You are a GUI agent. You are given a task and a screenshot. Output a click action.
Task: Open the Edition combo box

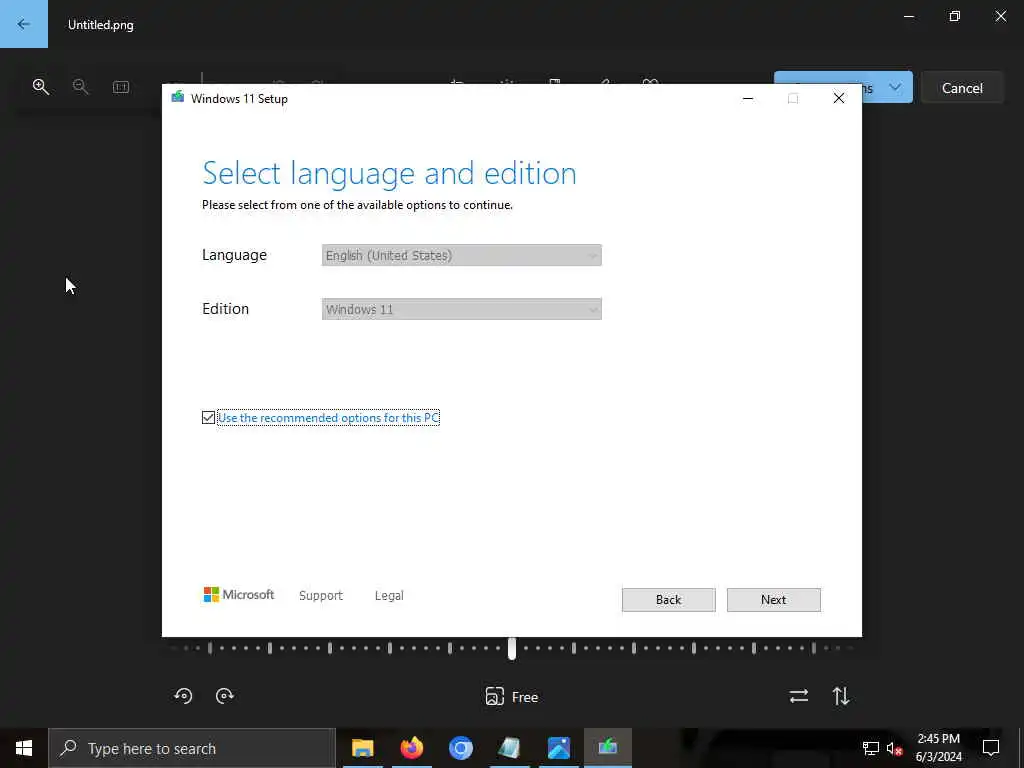(462, 310)
